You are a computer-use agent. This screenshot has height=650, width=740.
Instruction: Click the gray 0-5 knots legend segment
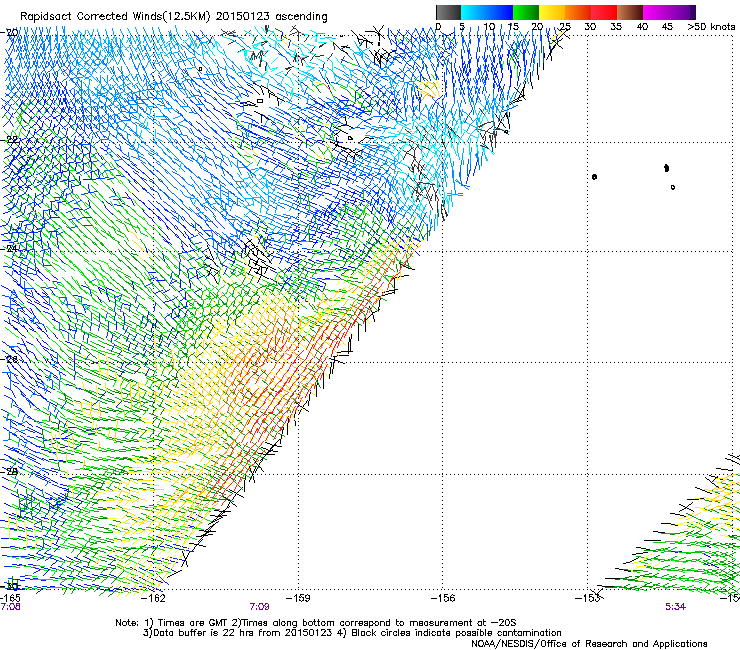click(x=448, y=12)
